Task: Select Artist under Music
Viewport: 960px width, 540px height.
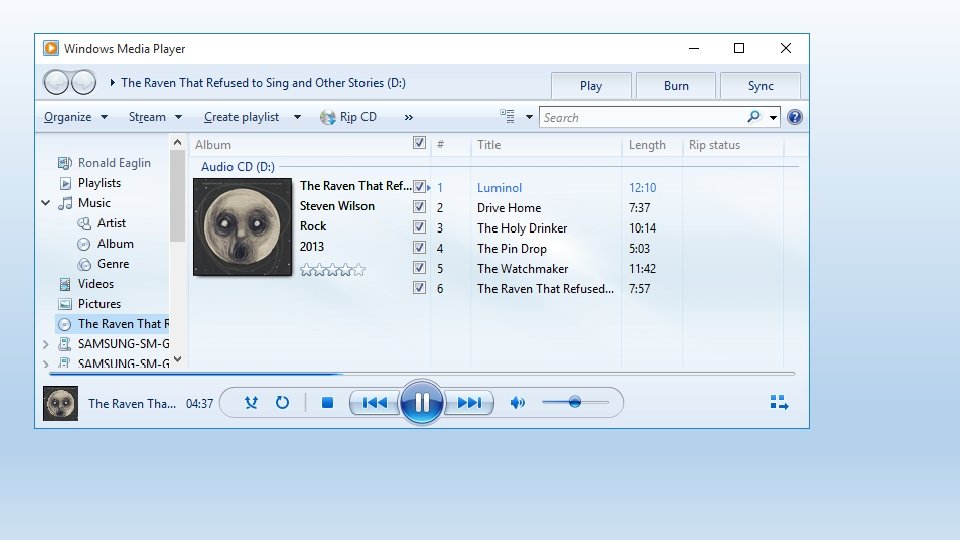Action: click(102, 223)
